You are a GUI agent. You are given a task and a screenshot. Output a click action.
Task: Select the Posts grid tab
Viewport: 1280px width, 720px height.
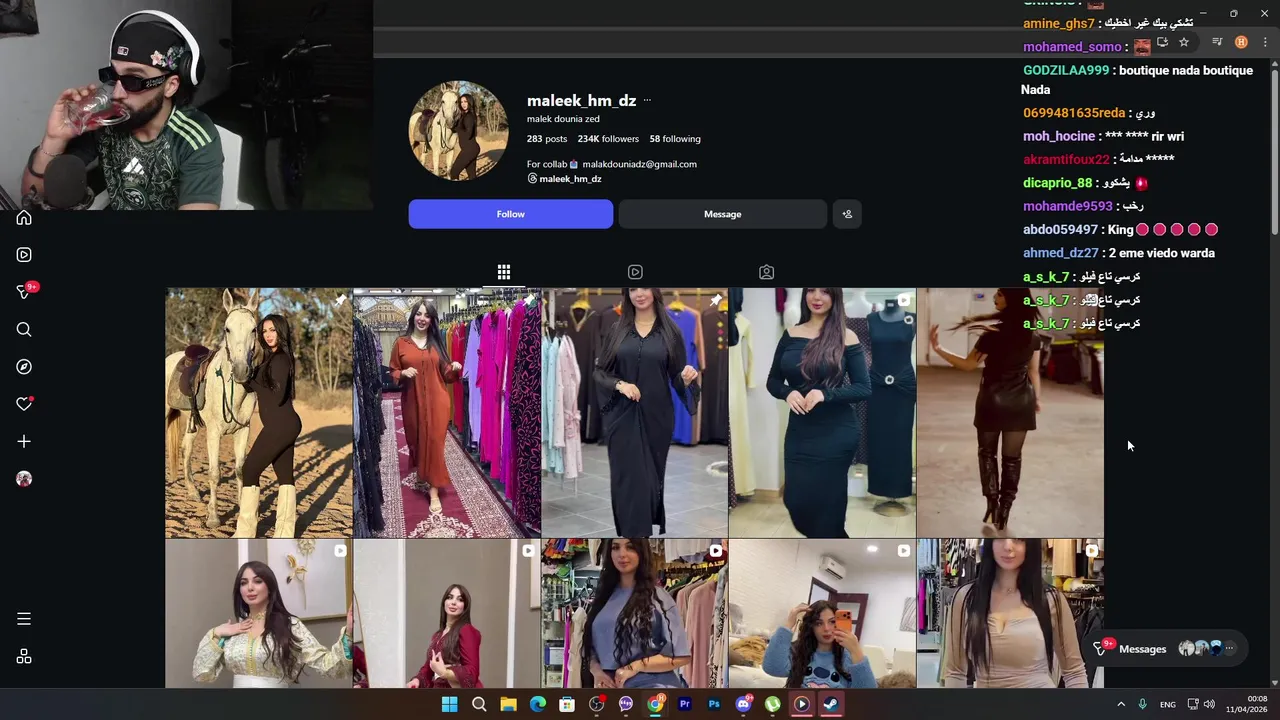pos(504,272)
